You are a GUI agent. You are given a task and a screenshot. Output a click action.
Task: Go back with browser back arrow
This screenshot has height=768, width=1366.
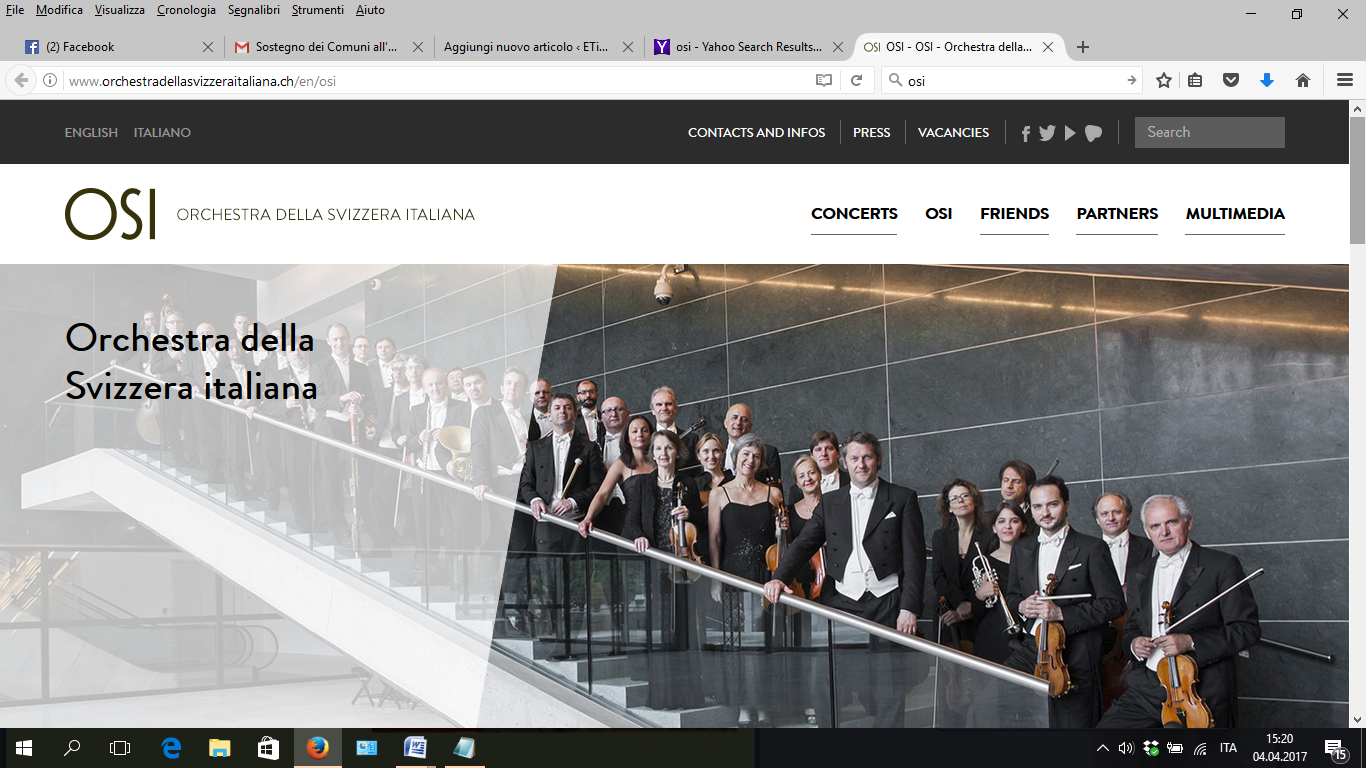pos(21,81)
